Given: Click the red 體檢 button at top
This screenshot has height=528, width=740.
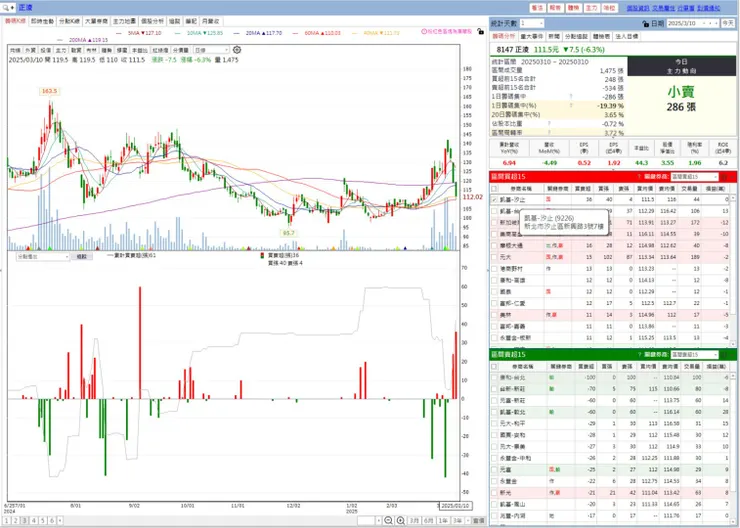Looking at the screenshot, I should [573, 8].
